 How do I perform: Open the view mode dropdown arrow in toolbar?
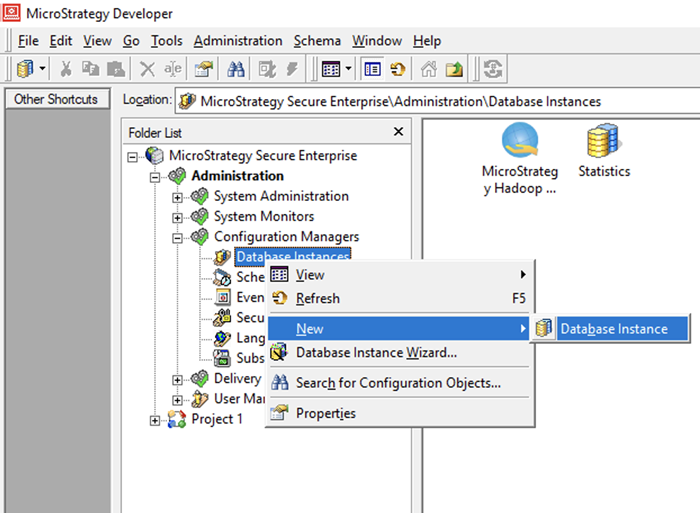tap(349, 69)
